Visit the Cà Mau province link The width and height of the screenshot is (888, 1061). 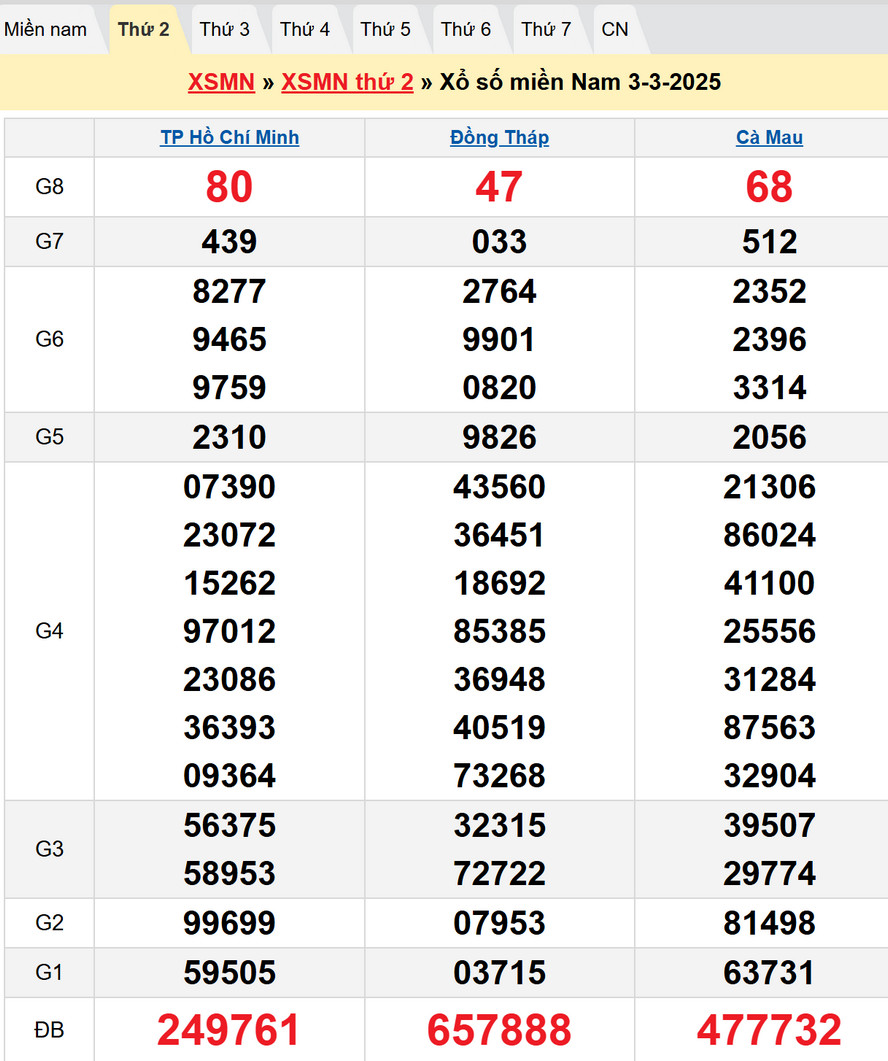pyautogui.click(x=769, y=138)
